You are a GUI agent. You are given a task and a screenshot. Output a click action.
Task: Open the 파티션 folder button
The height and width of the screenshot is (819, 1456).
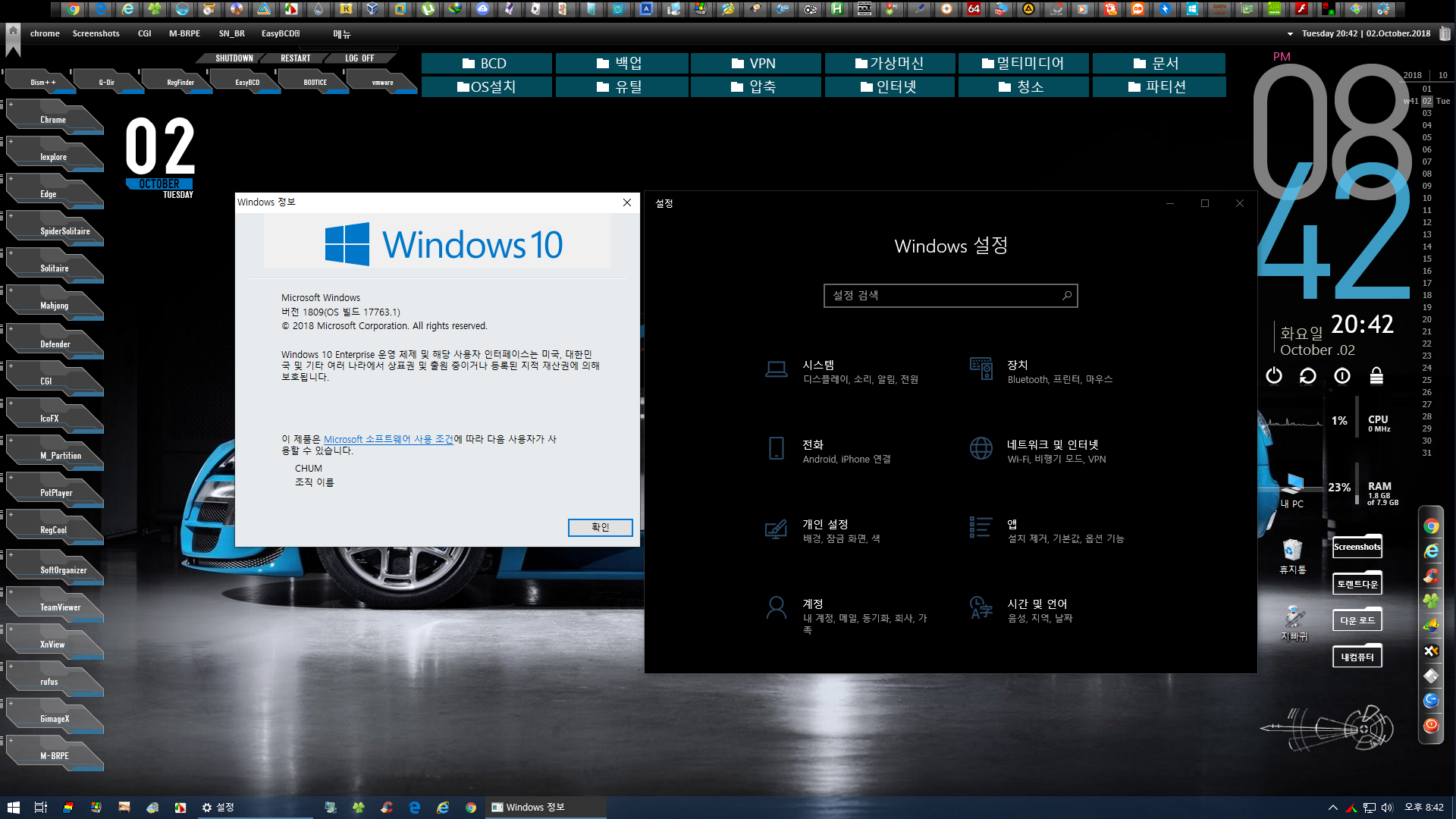click(1158, 87)
